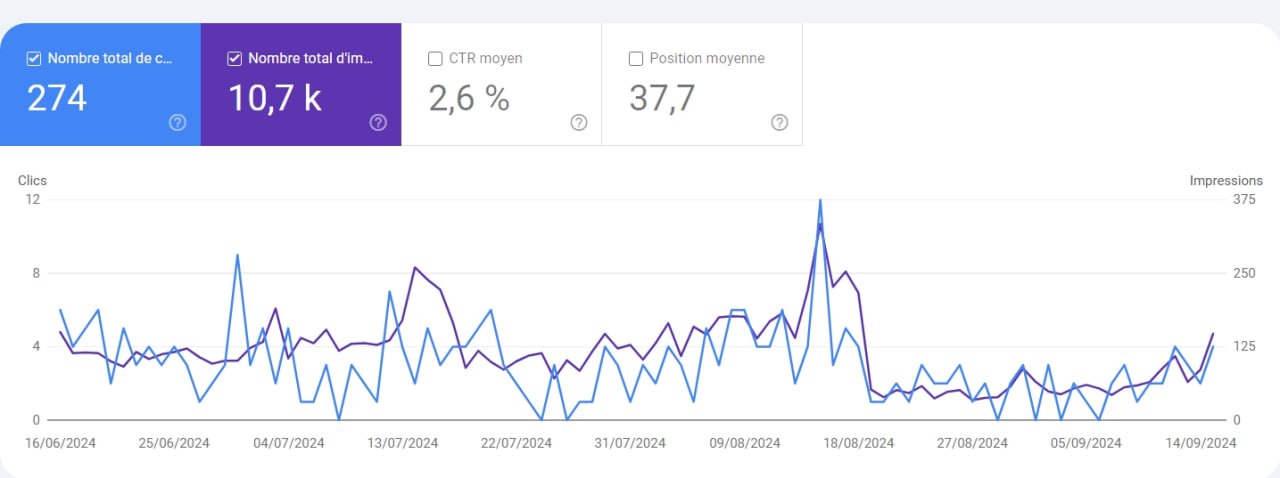Image resolution: width=1280 pixels, height=478 pixels.
Task: Click help icon on total clicks card
Action: point(177,122)
